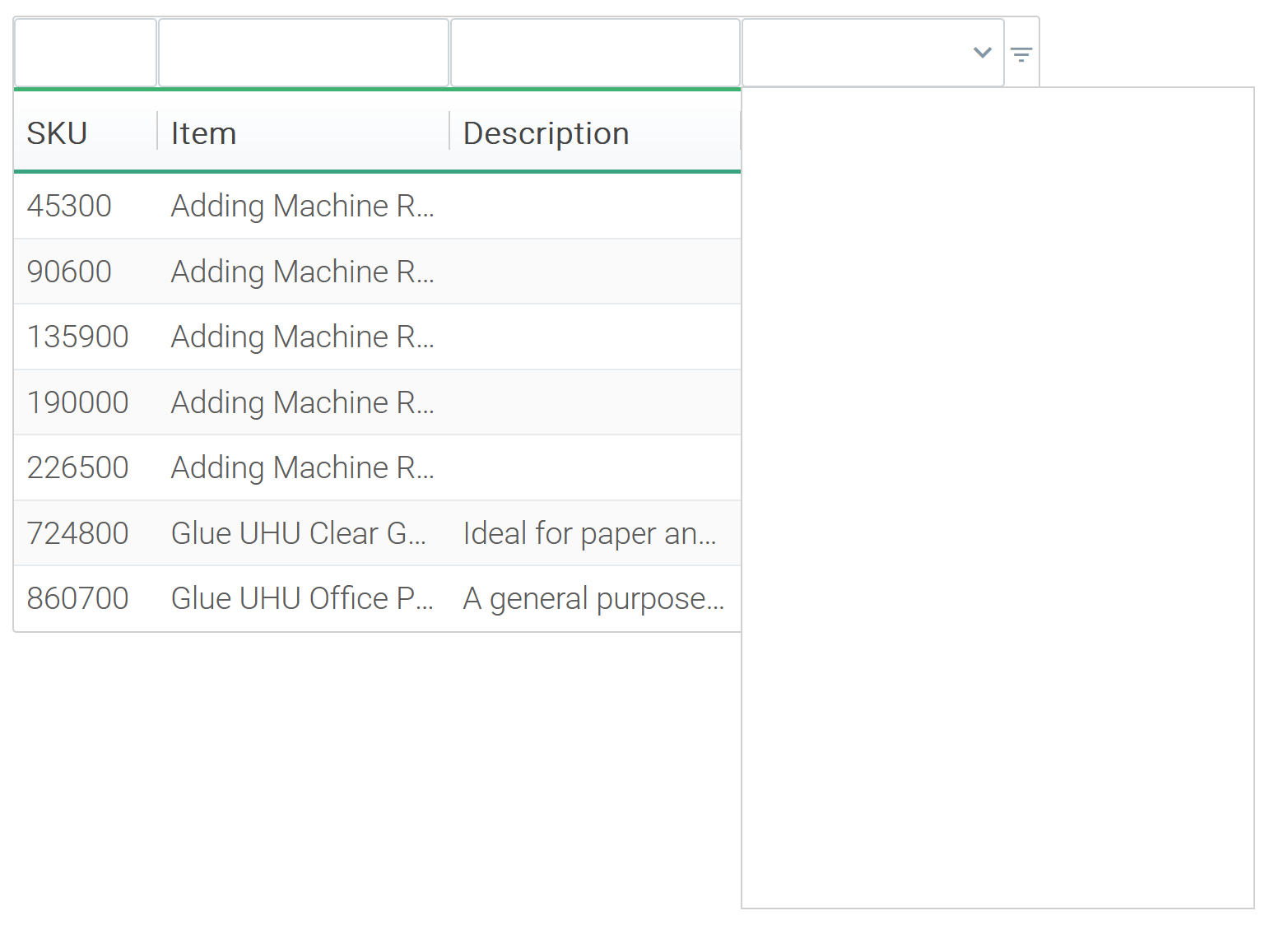The image size is (1288, 948).
Task: Select the Glue UHU Clear item cell
Action: tap(299, 533)
